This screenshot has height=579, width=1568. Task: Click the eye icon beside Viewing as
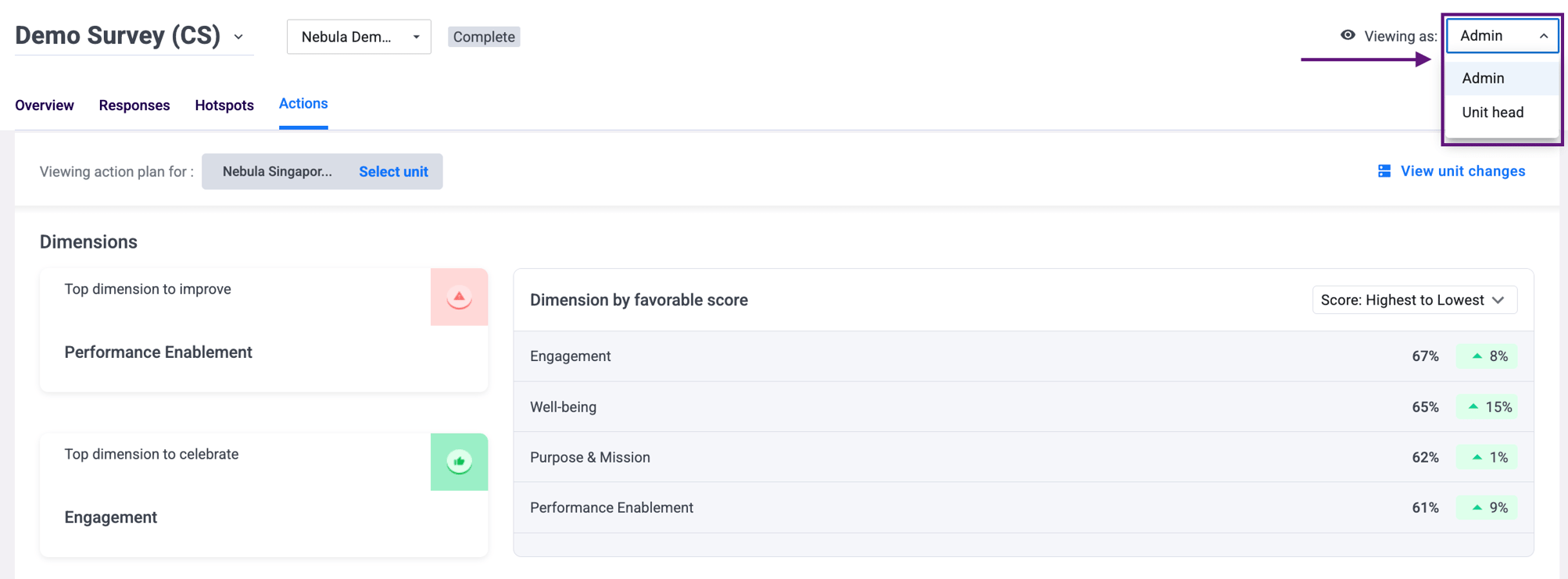coord(1348,35)
